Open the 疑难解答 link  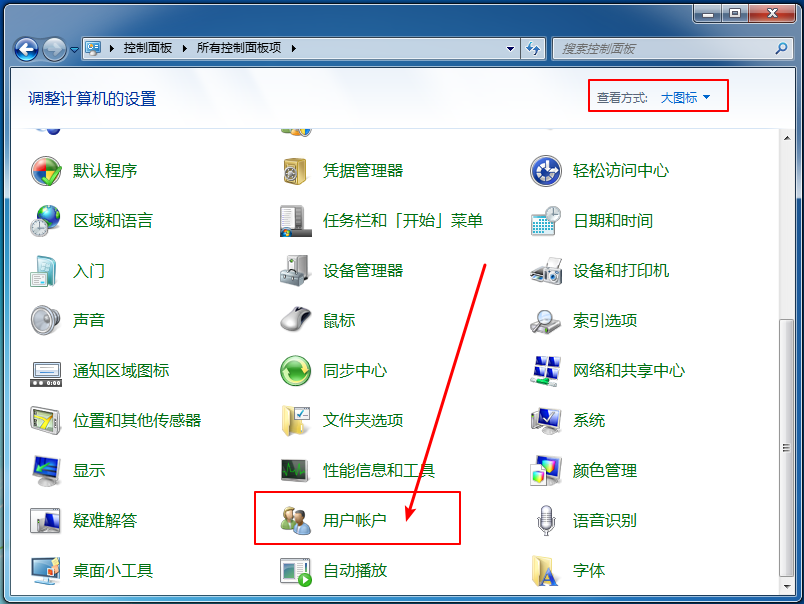[105, 520]
